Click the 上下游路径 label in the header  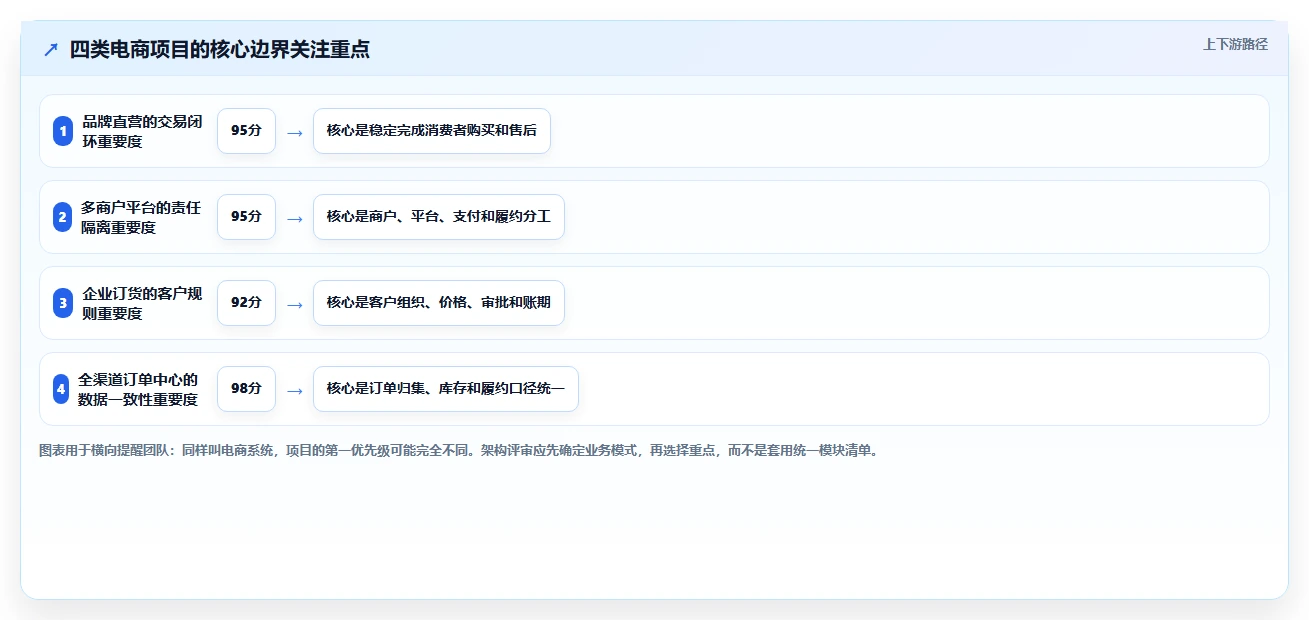1235,44
